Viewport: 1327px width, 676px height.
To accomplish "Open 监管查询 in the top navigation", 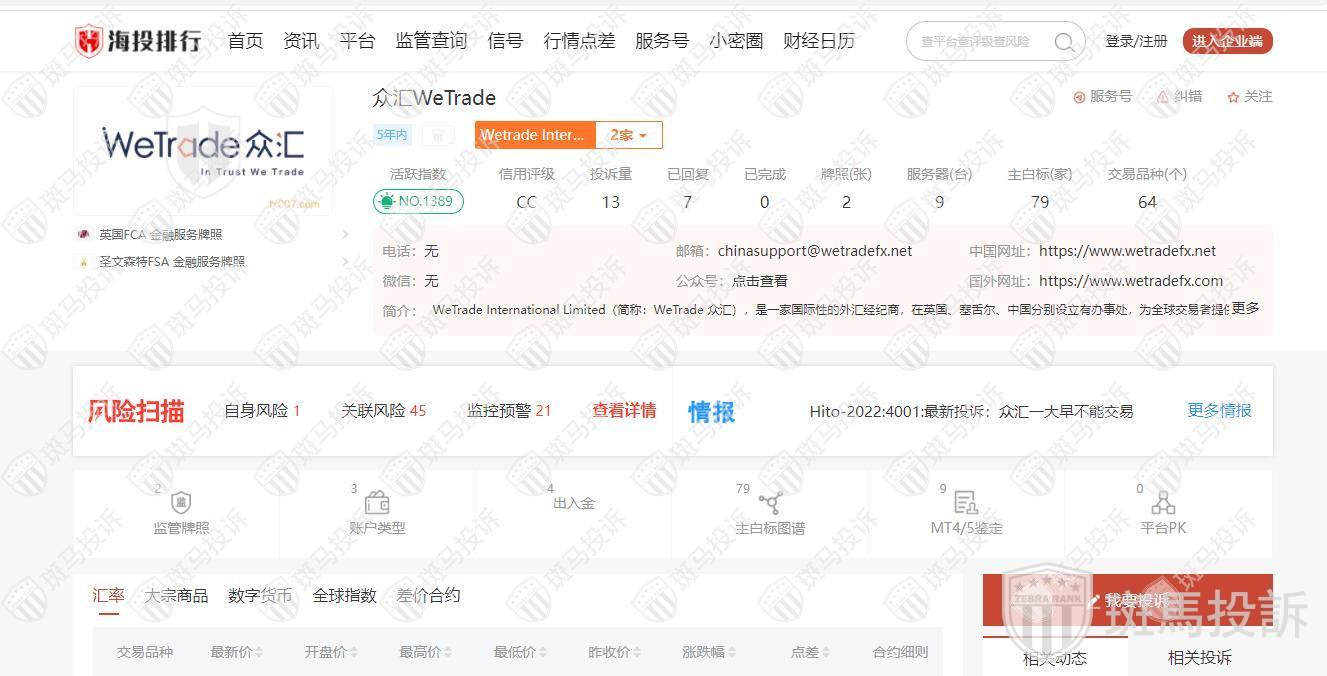I will point(431,41).
